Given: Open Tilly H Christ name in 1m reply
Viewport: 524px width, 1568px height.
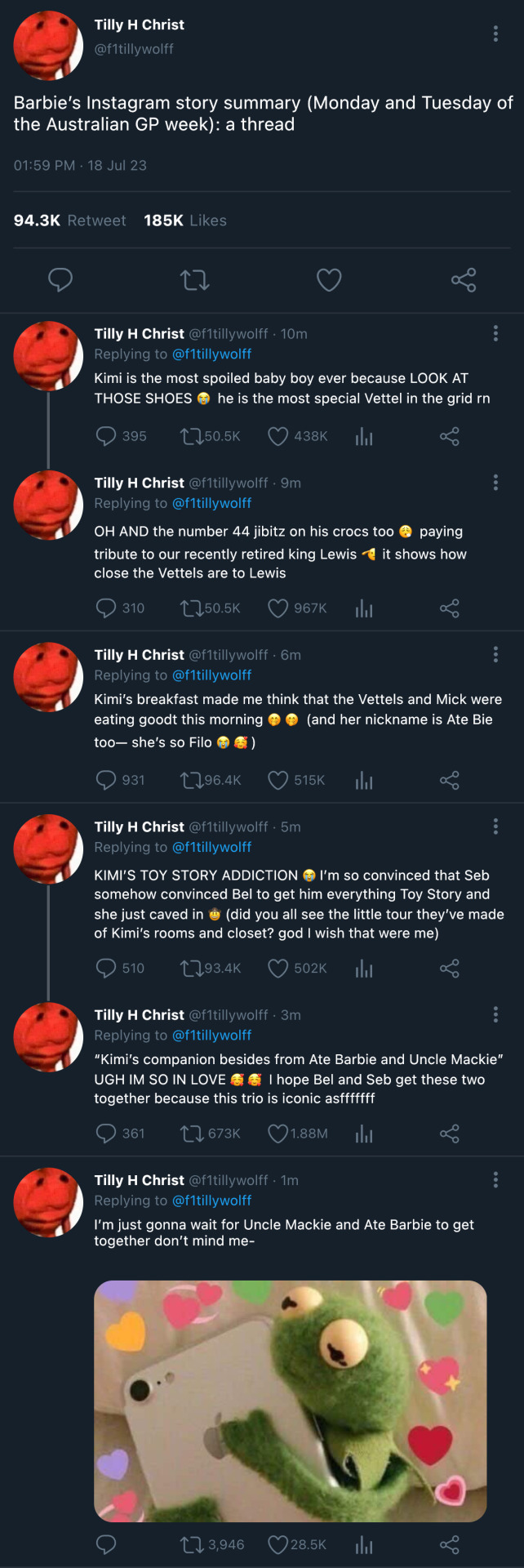Looking at the screenshot, I should tap(139, 1180).
